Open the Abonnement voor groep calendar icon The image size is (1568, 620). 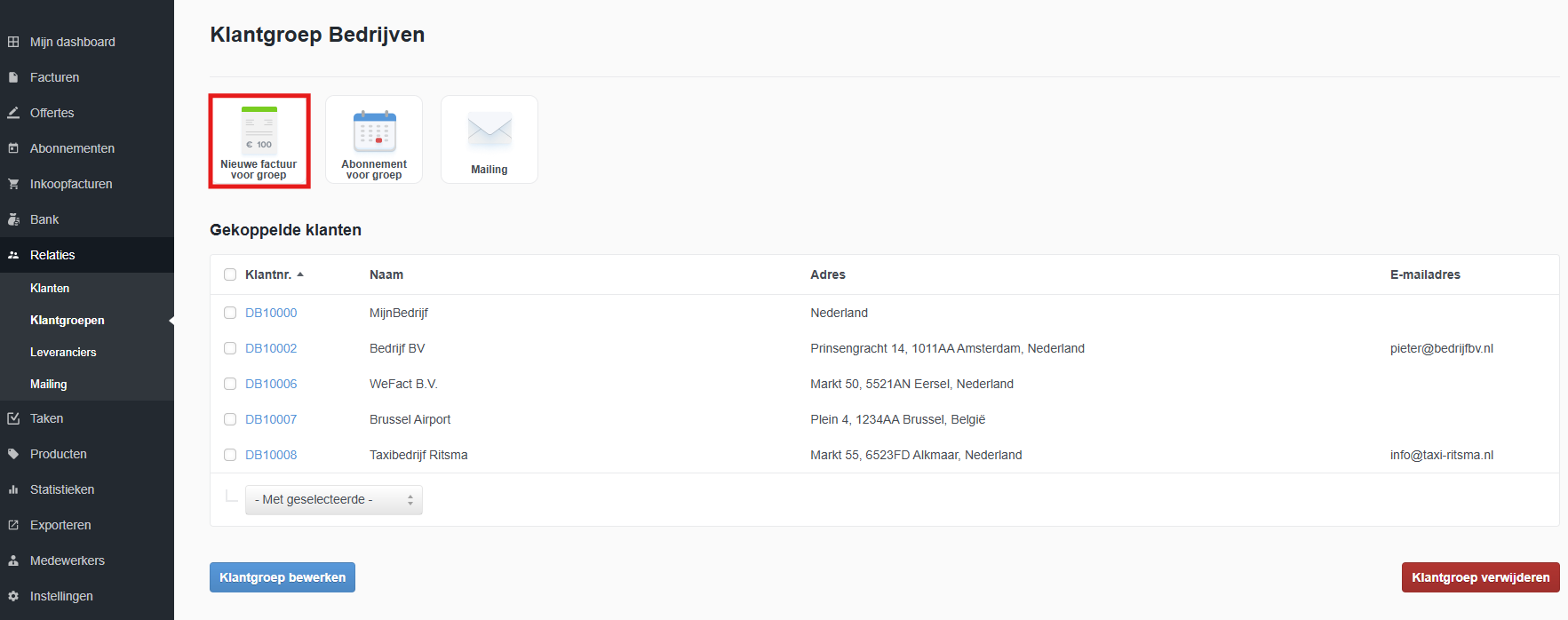click(374, 132)
